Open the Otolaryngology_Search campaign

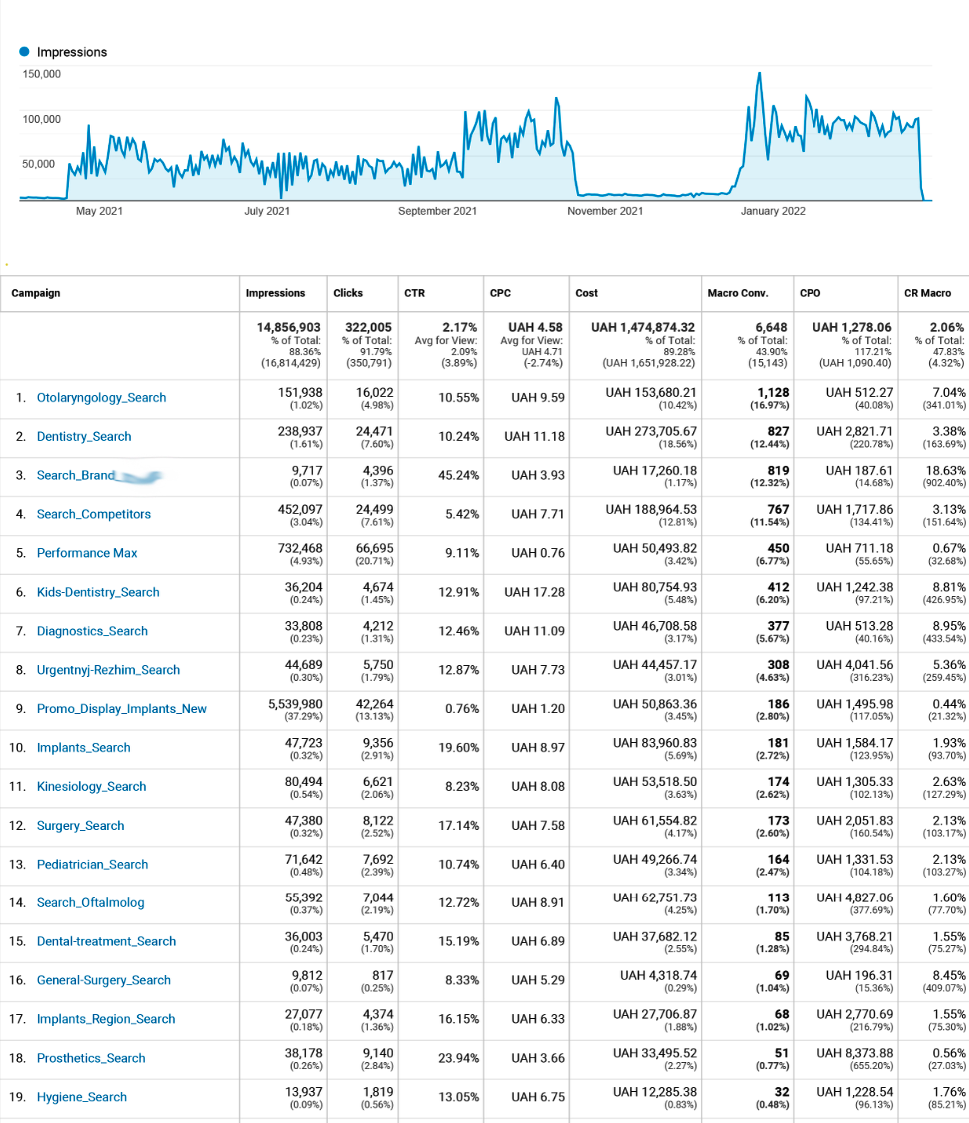[101, 398]
